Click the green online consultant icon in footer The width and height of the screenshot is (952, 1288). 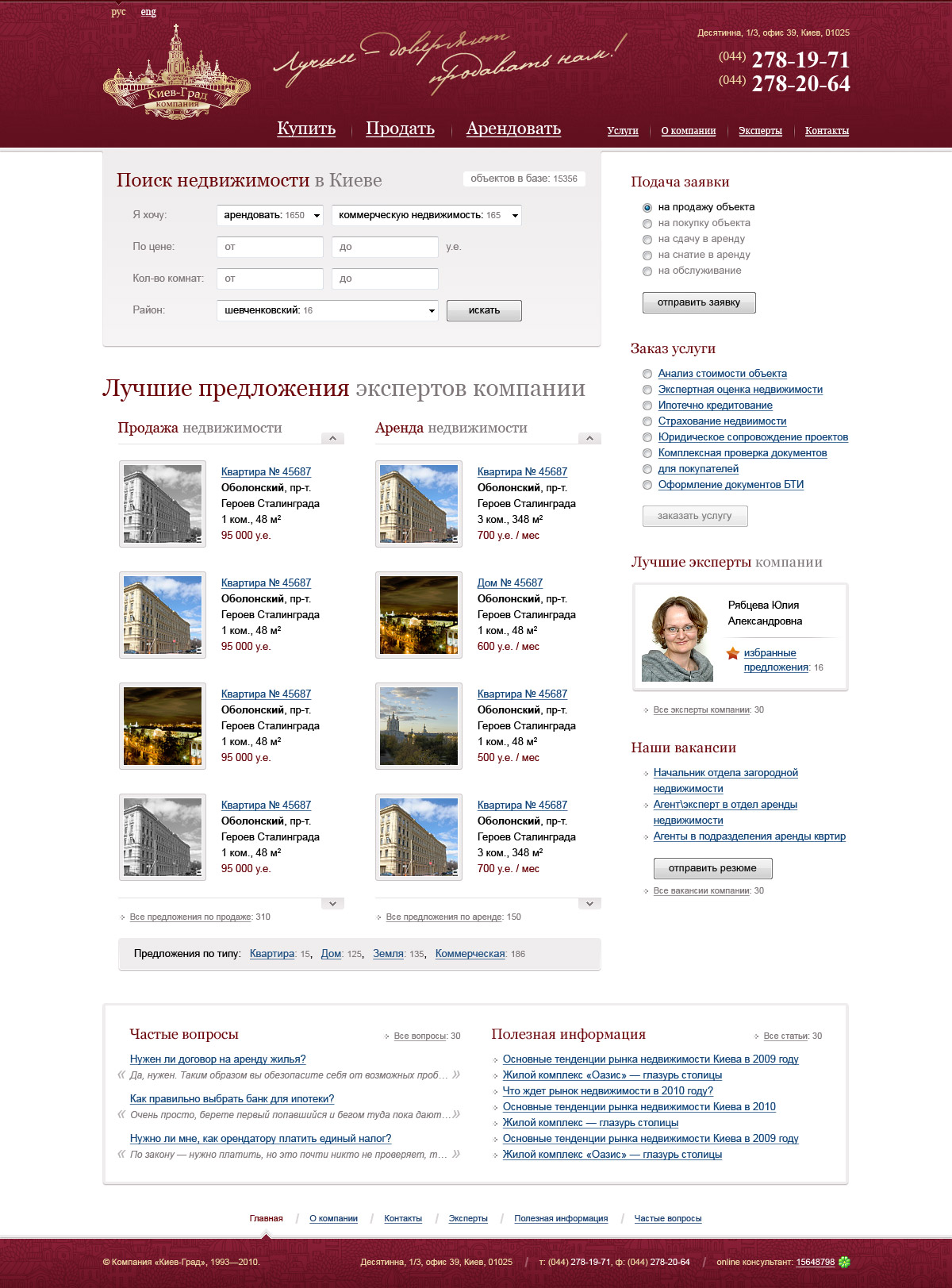pos(844,1262)
